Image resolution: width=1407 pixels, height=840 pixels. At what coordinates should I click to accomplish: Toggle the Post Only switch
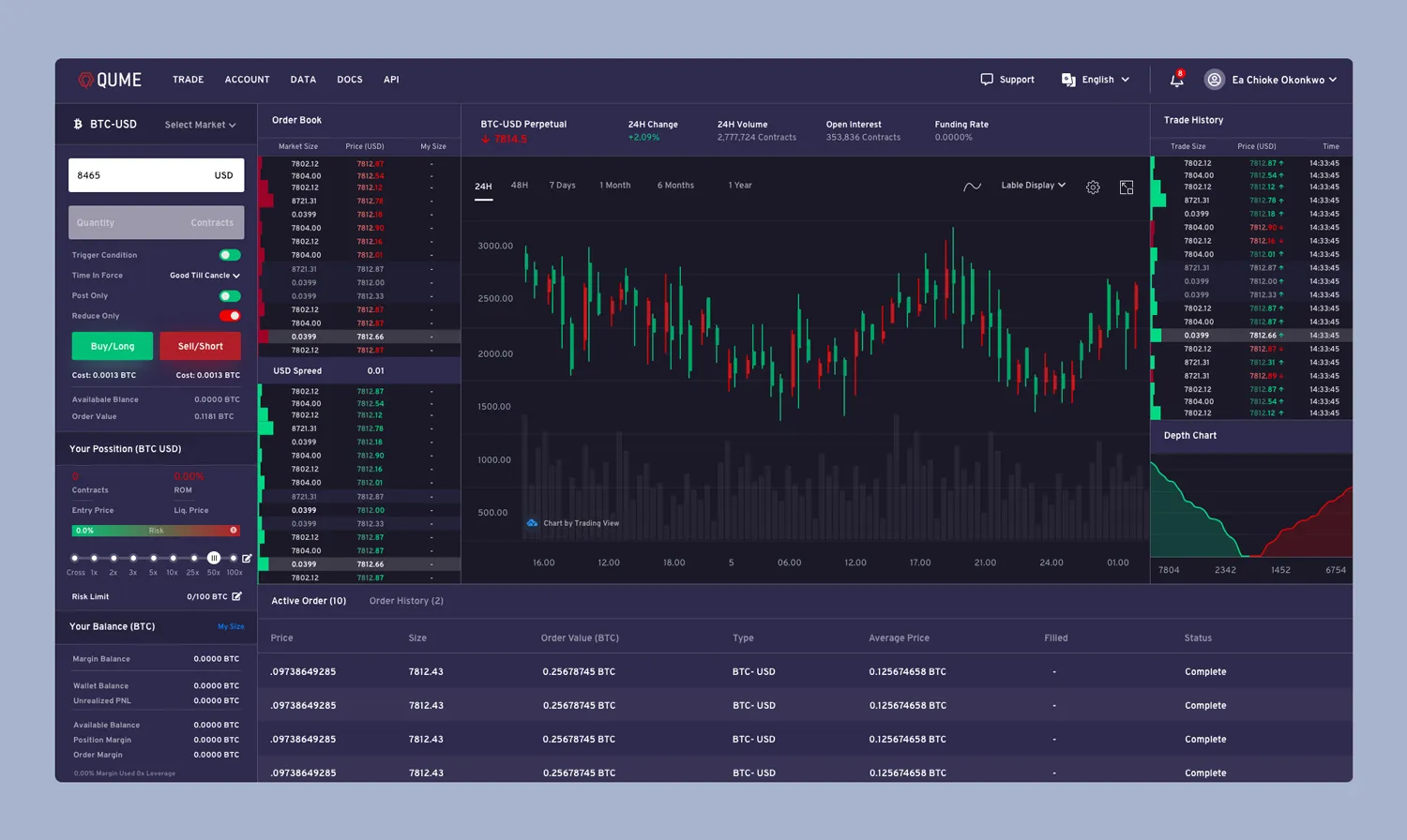(x=230, y=295)
